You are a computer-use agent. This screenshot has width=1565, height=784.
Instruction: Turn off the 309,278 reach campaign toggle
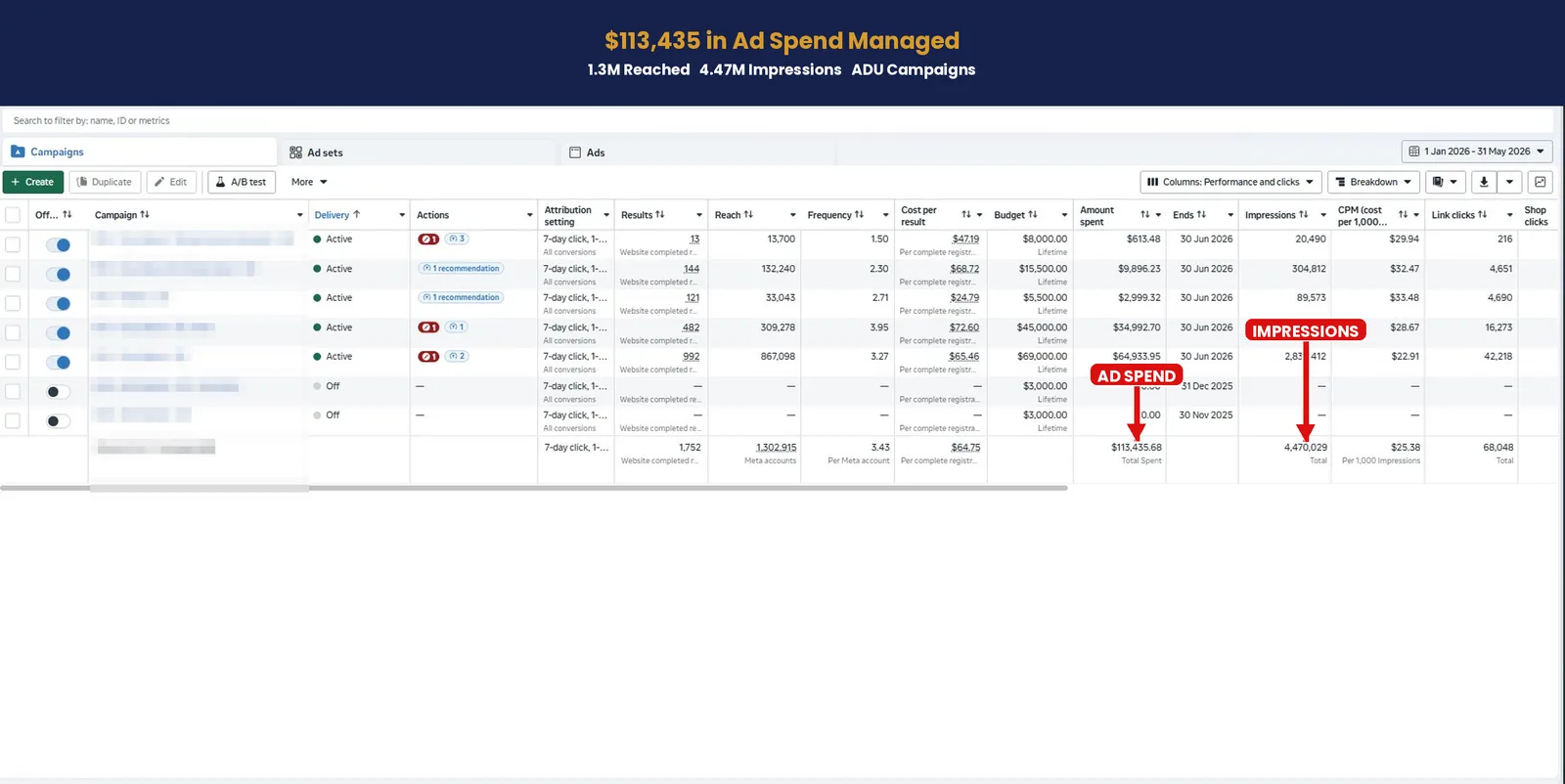point(59,333)
